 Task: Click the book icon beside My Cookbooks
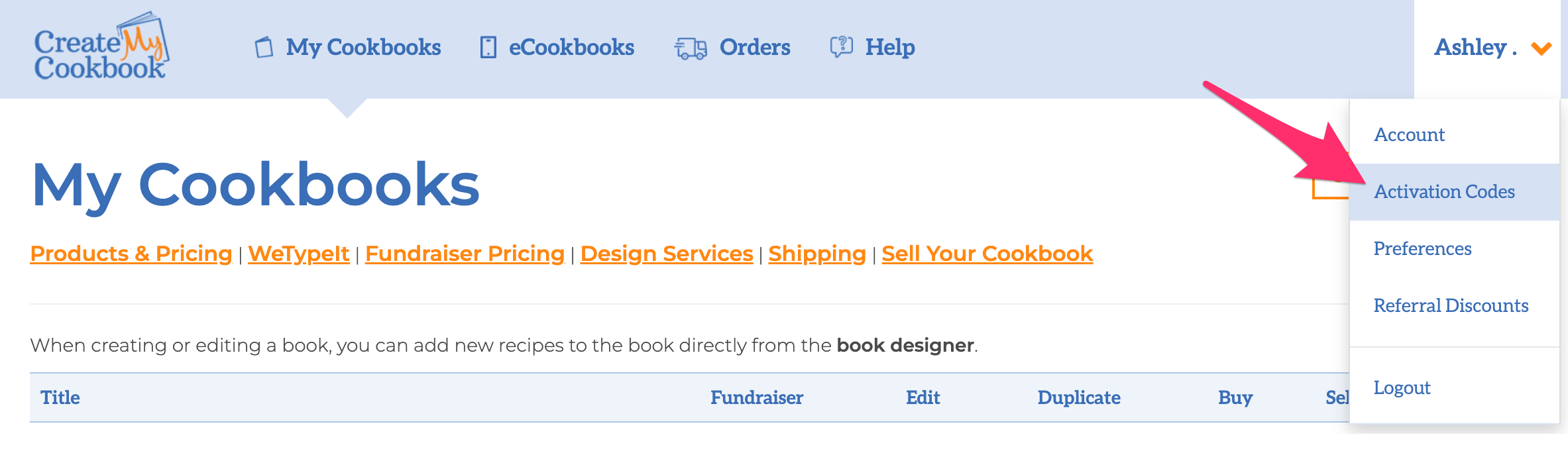pos(264,47)
